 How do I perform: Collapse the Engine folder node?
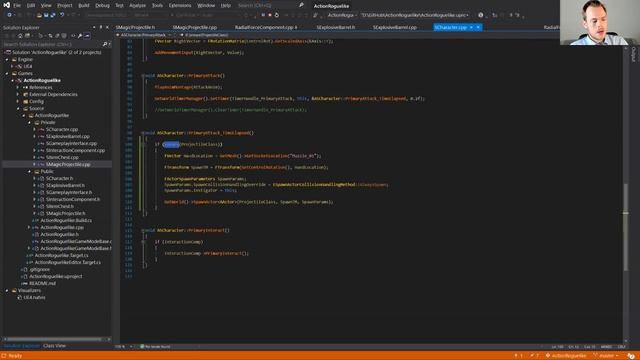click(x=7, y=60)
